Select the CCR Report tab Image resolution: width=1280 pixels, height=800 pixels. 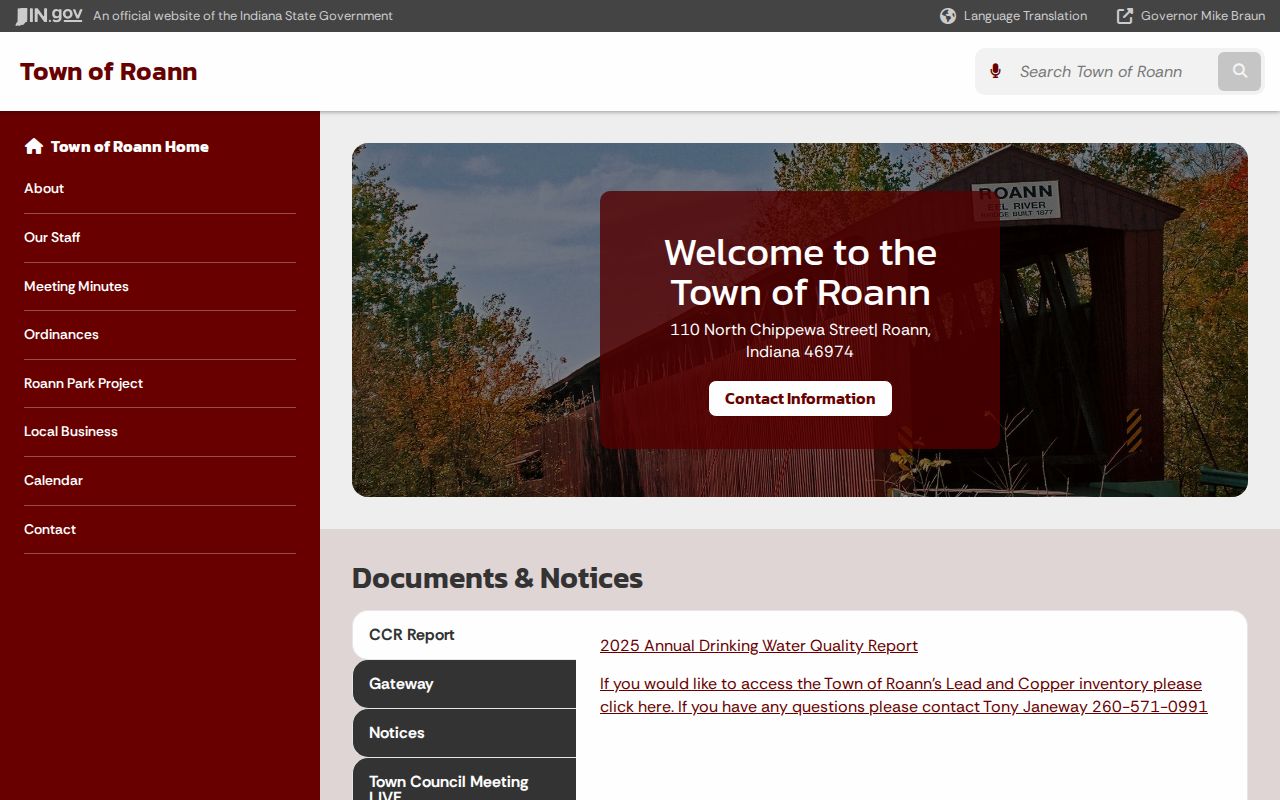click(464, 635)
